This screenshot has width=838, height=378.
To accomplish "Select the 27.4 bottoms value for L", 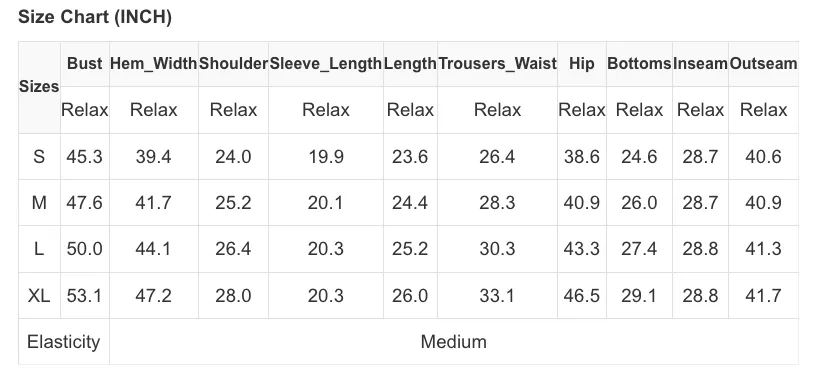I will click(639, 249).
